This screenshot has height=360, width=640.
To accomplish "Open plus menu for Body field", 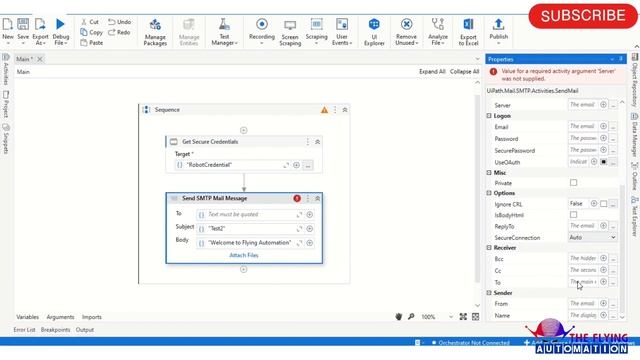I will coord(310,243).
